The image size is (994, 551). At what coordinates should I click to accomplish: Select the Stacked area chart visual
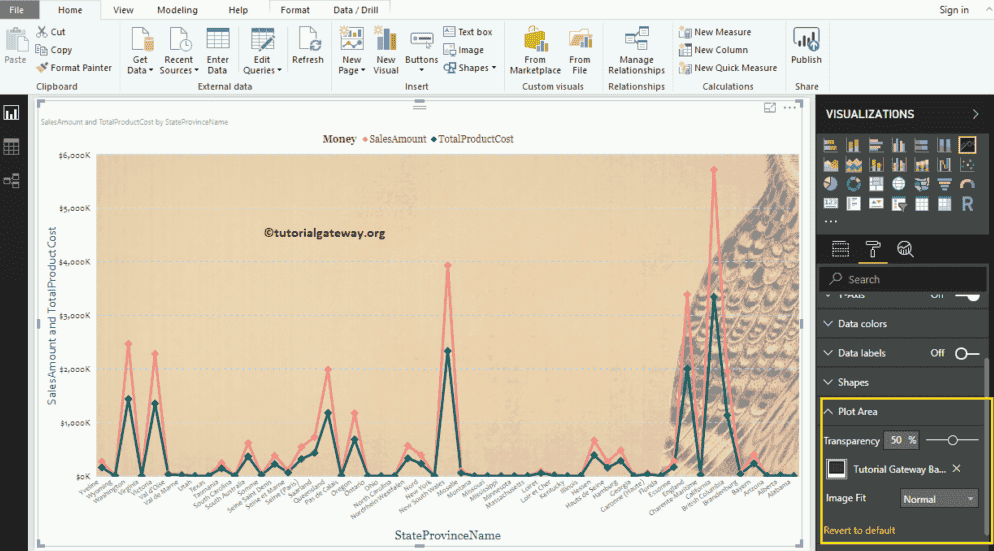pos(853,165)
